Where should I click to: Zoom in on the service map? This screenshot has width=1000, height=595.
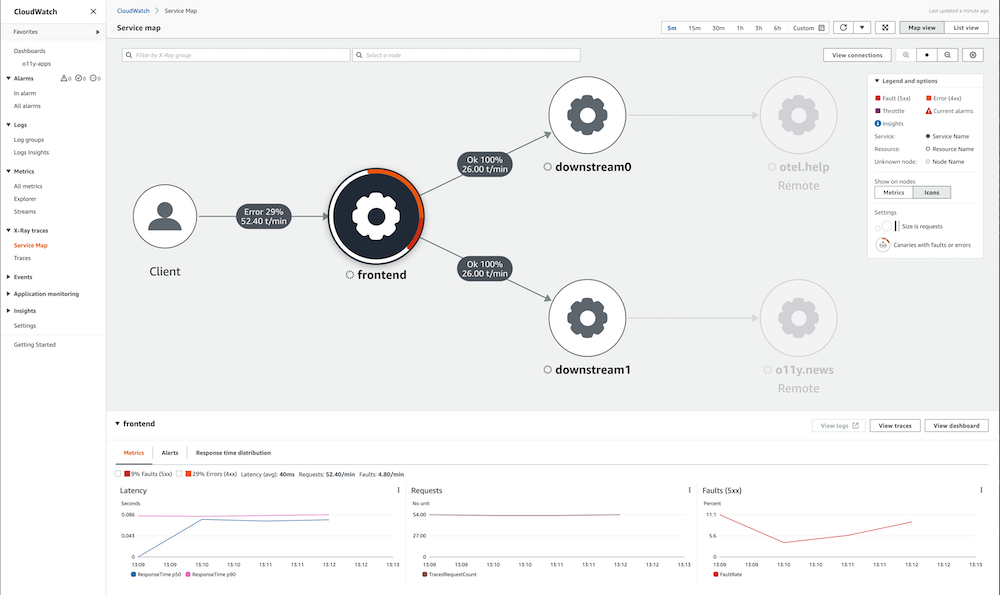906,55
